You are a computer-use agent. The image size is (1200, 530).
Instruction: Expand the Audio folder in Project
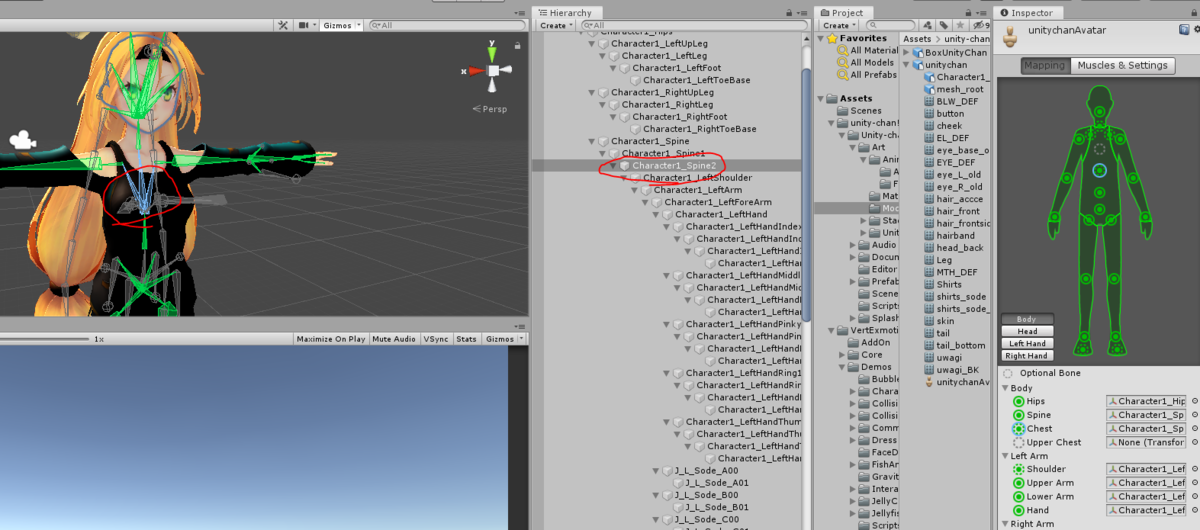click(854, 244)
